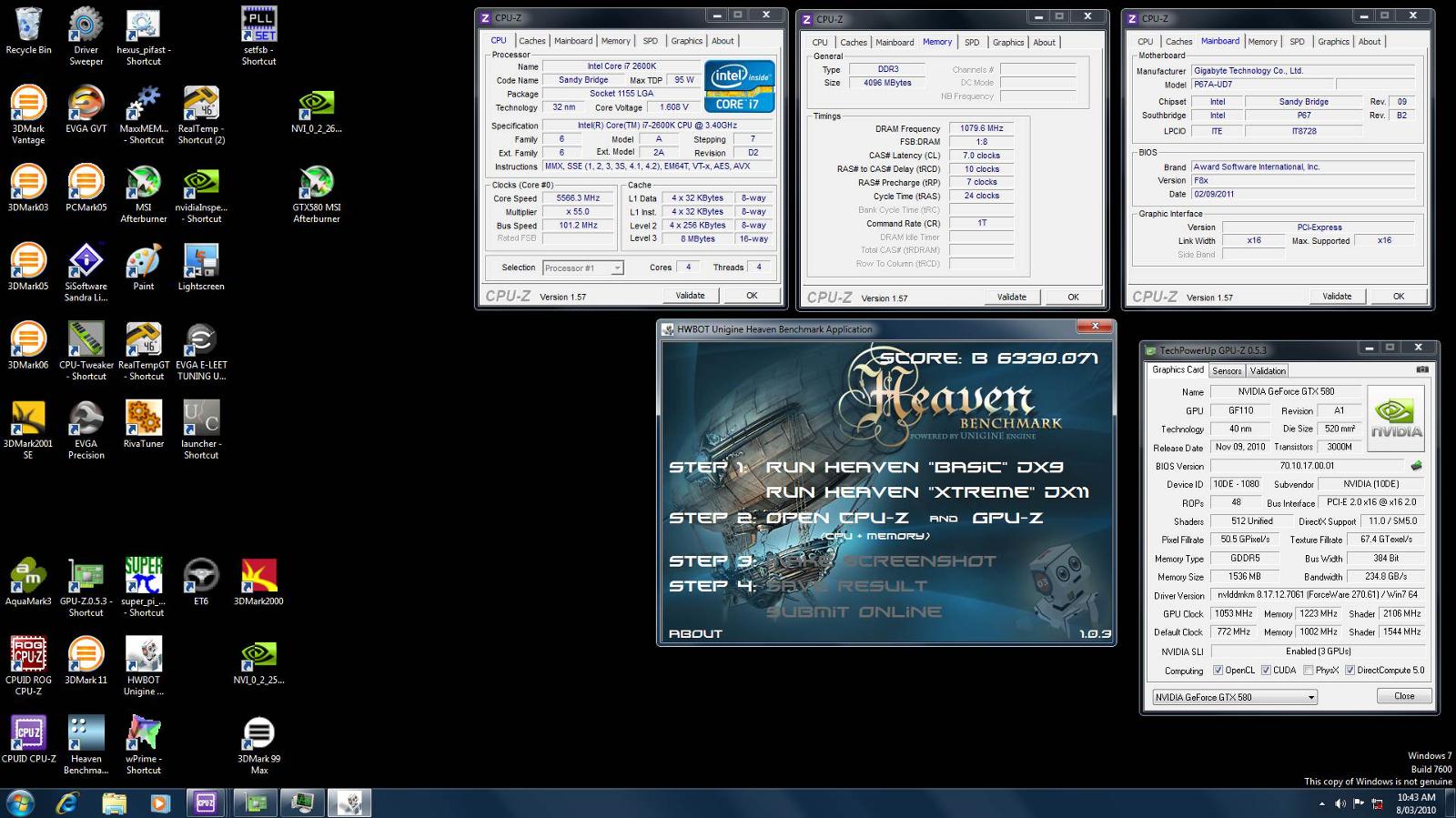Open setfsb shortcut icon
1456x818 pixels.
pyautogui.click(x=258, y=36)
